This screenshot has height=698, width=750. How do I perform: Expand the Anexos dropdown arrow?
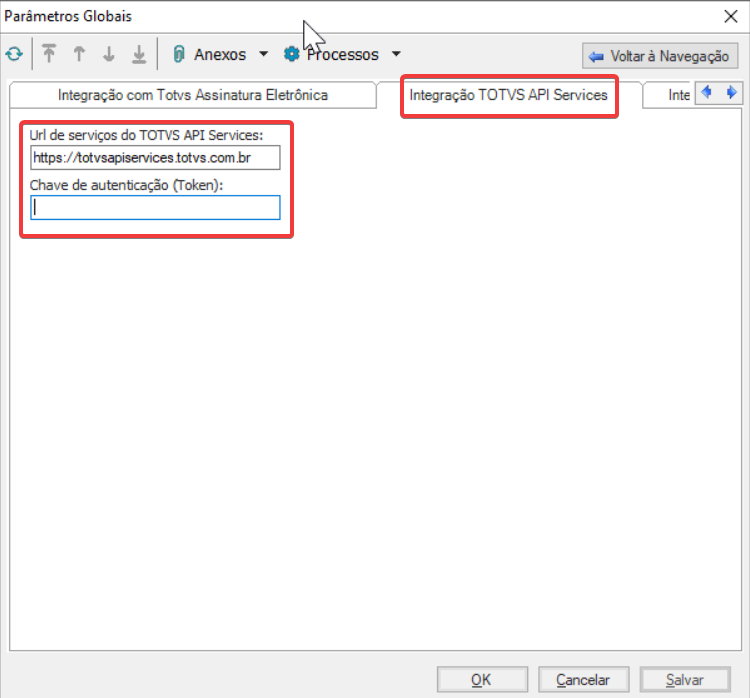(x=264, y=54)
